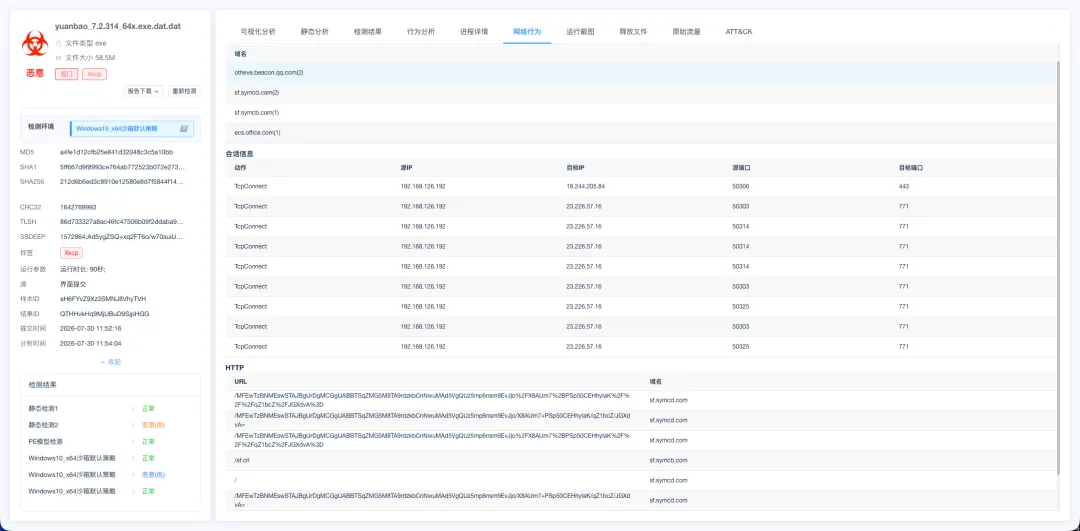
Task: Open the 检测结果 tab
Action: pyautogui.click(x=367, y=32)
